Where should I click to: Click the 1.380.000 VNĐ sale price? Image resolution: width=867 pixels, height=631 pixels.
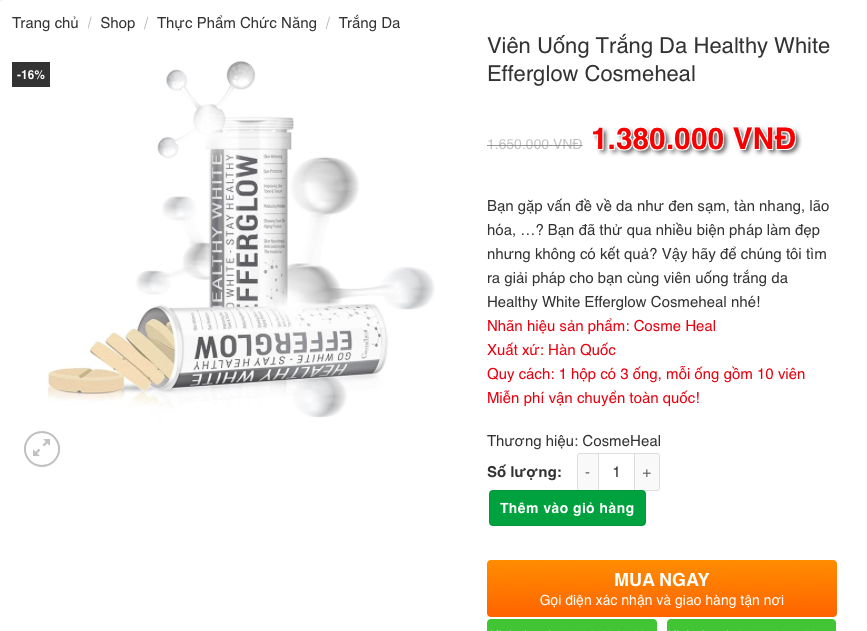point(694,139)
